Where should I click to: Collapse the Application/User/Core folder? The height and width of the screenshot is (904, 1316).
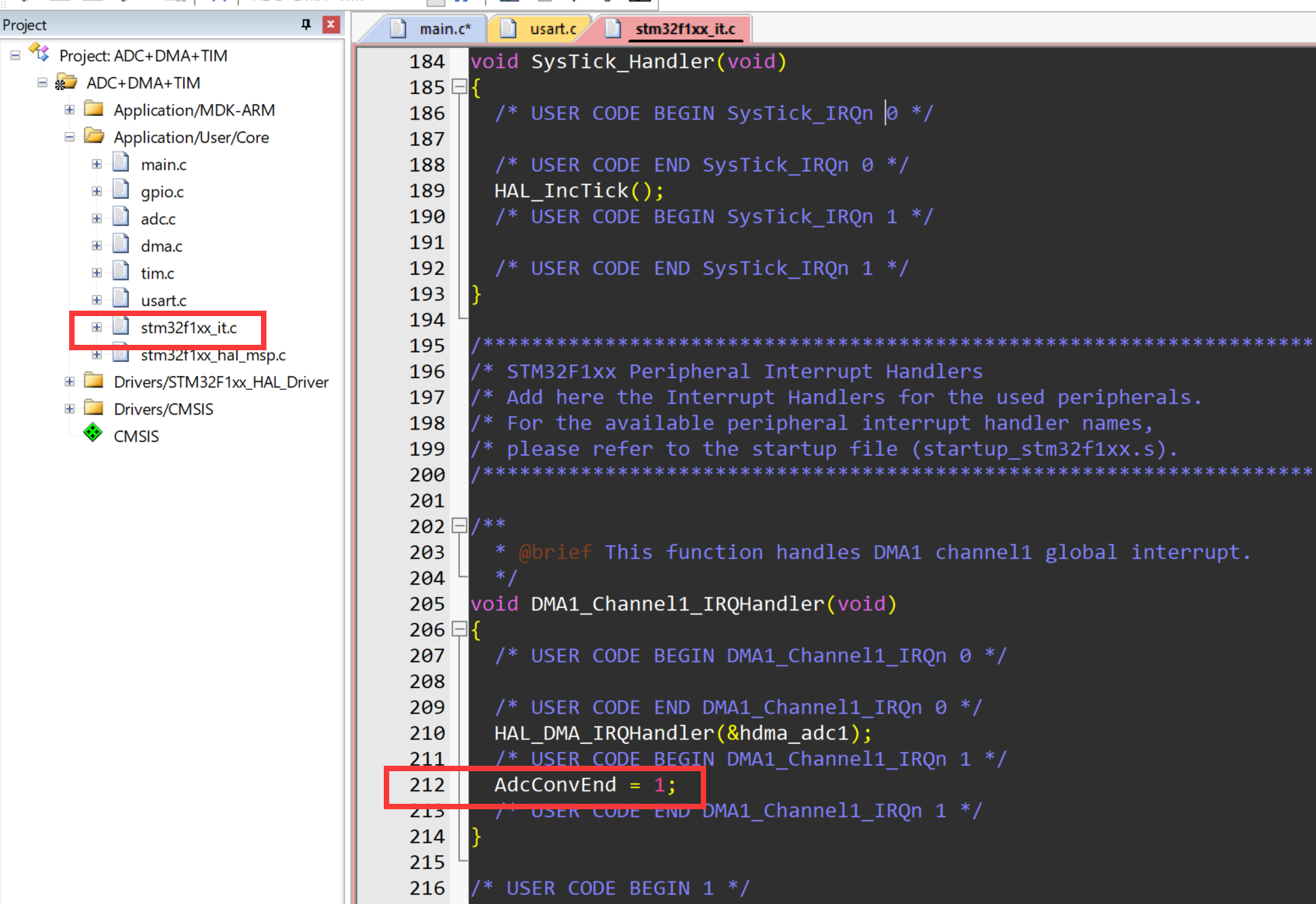(69, 137)
